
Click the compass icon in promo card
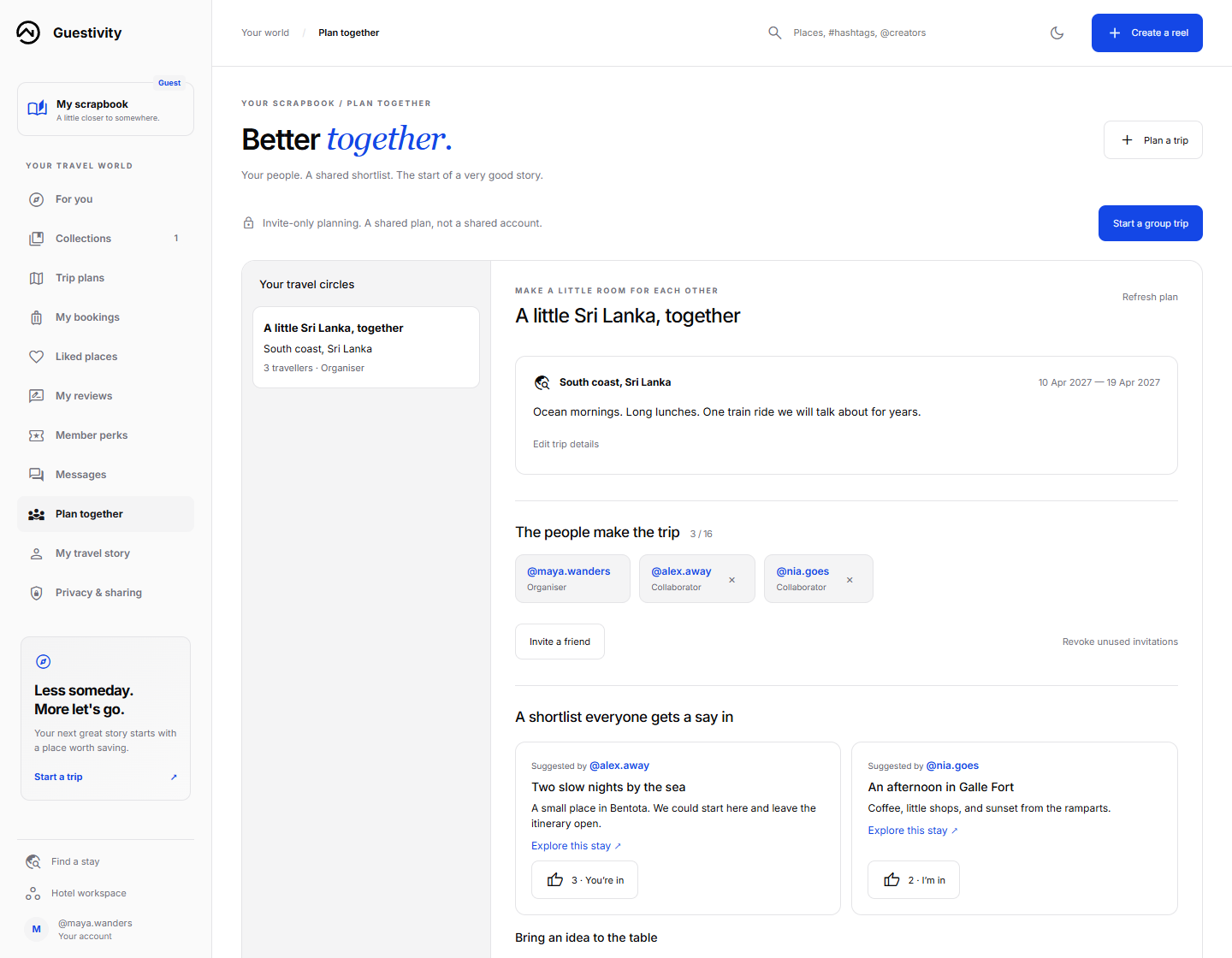tap(44, 661)
